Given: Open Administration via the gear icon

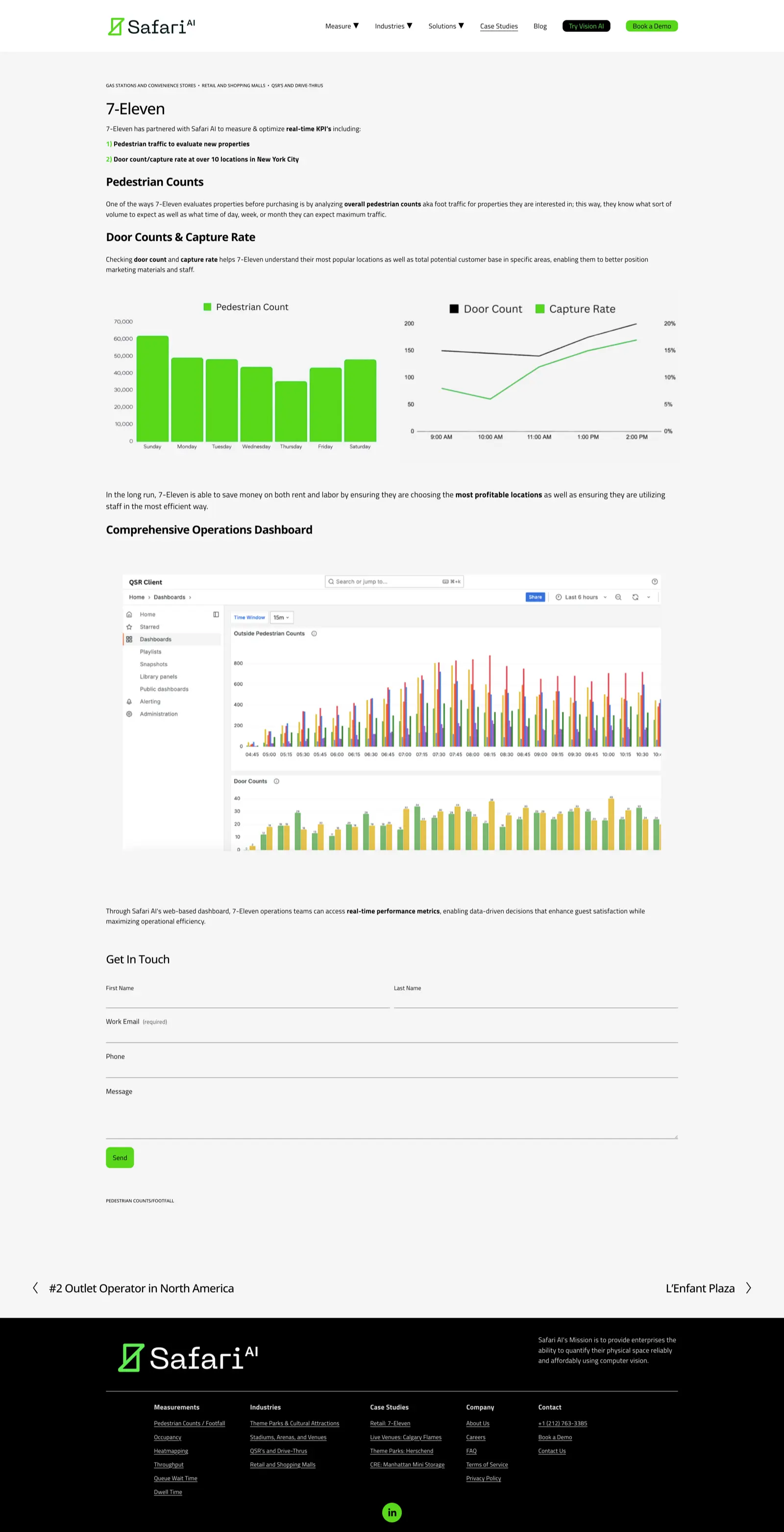Looking at the screenshot, I should (x=129, y=714).
